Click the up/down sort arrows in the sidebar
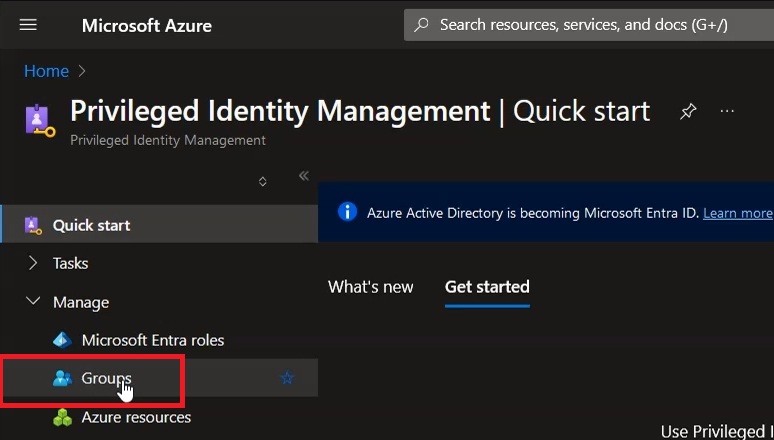This screenshot has width=774, height=440. [263, 182]
